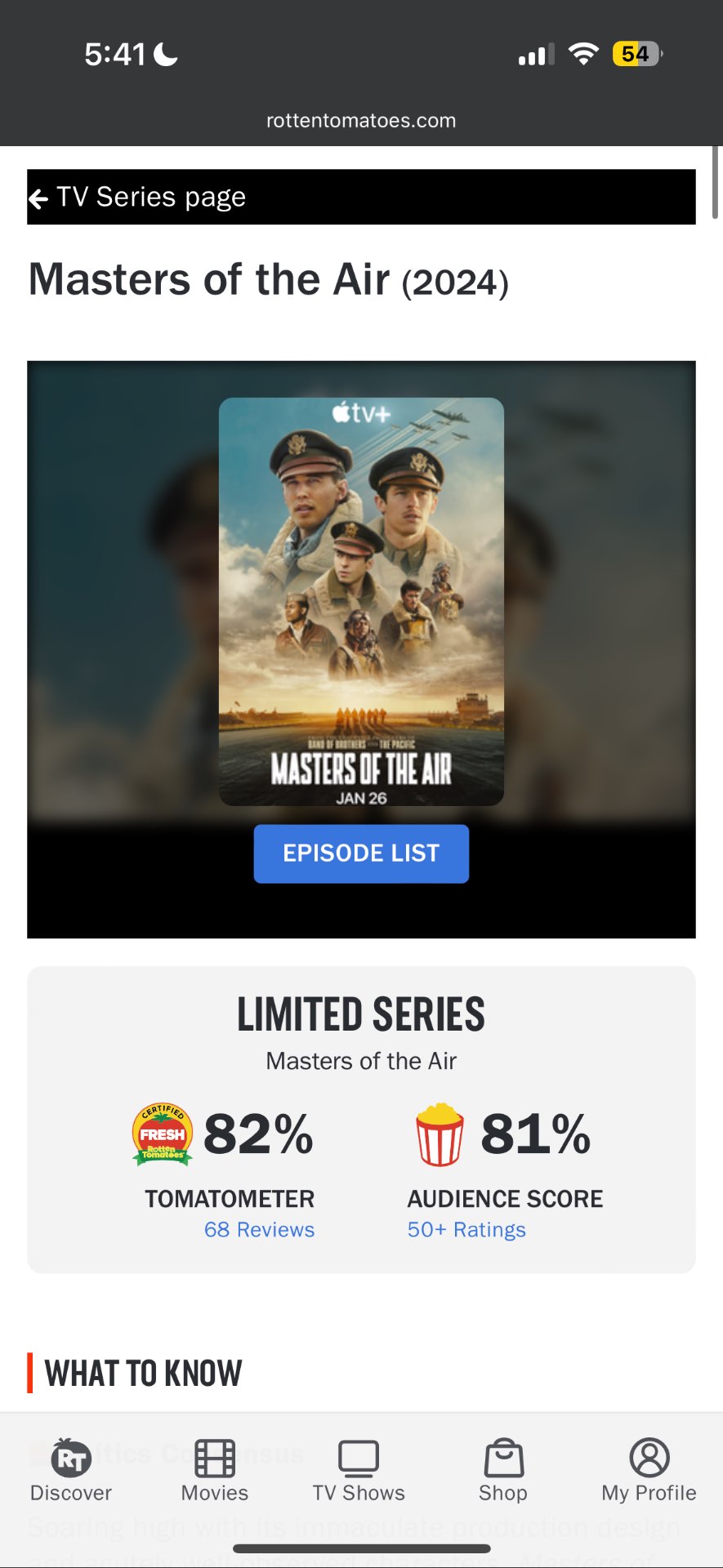This screenshot has width=723, height=1568.
Task: Tap the WHAT TO KNOW section heading
Action: [x=143, y=1374]
